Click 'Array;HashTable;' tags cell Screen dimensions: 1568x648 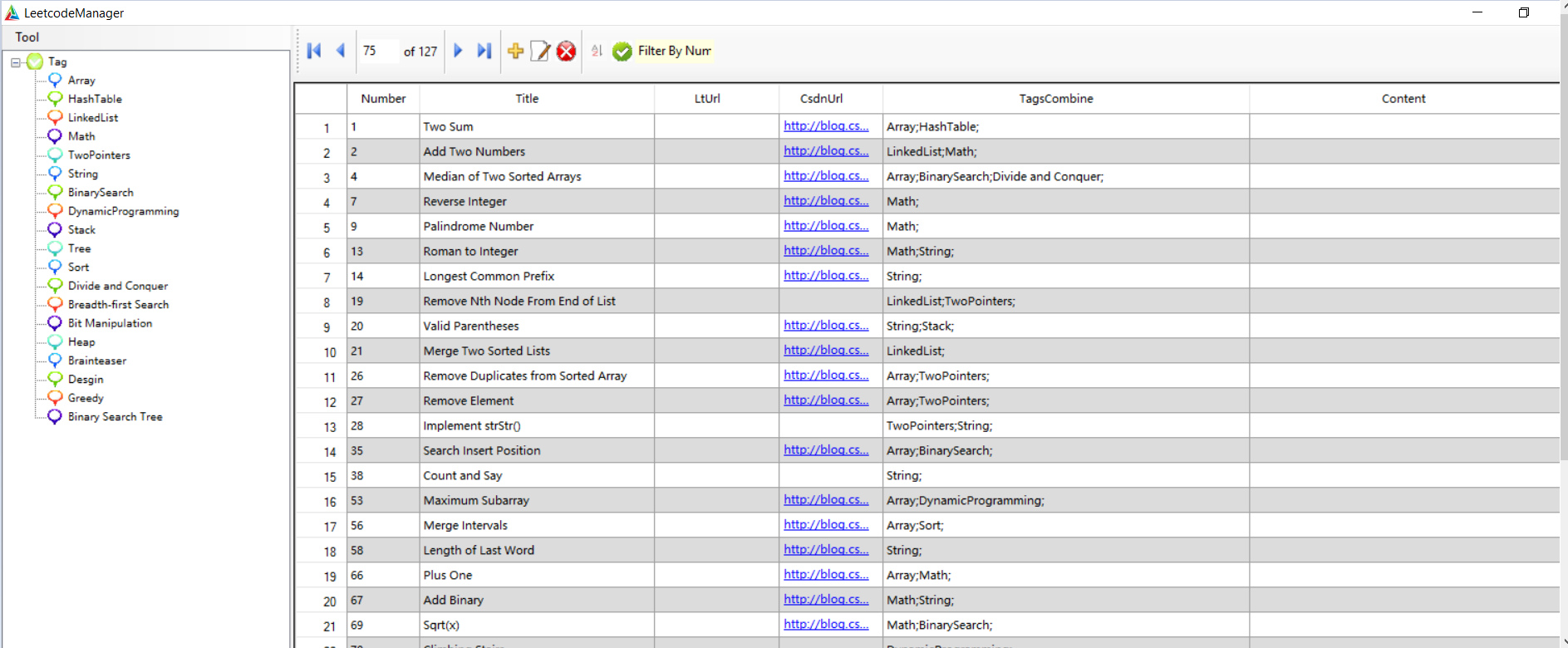[x=1065, y=126]
